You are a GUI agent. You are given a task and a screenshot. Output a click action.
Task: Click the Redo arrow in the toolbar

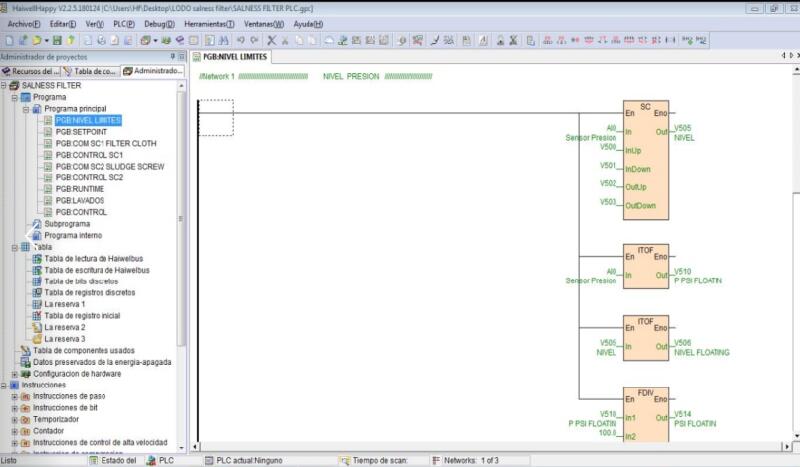click(x=255, y=40)
